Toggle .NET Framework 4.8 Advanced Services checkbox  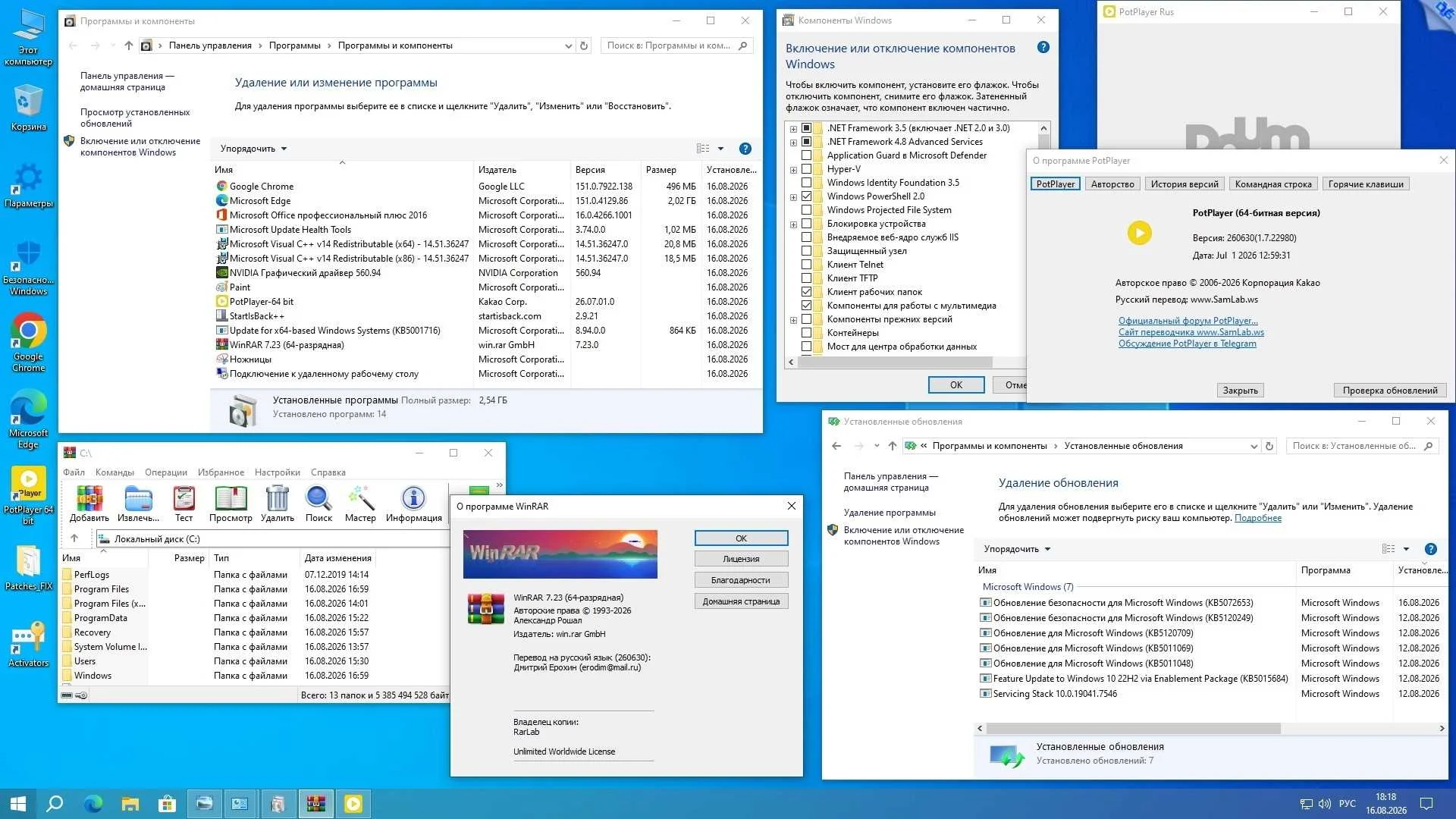click(x=807, y=142)
